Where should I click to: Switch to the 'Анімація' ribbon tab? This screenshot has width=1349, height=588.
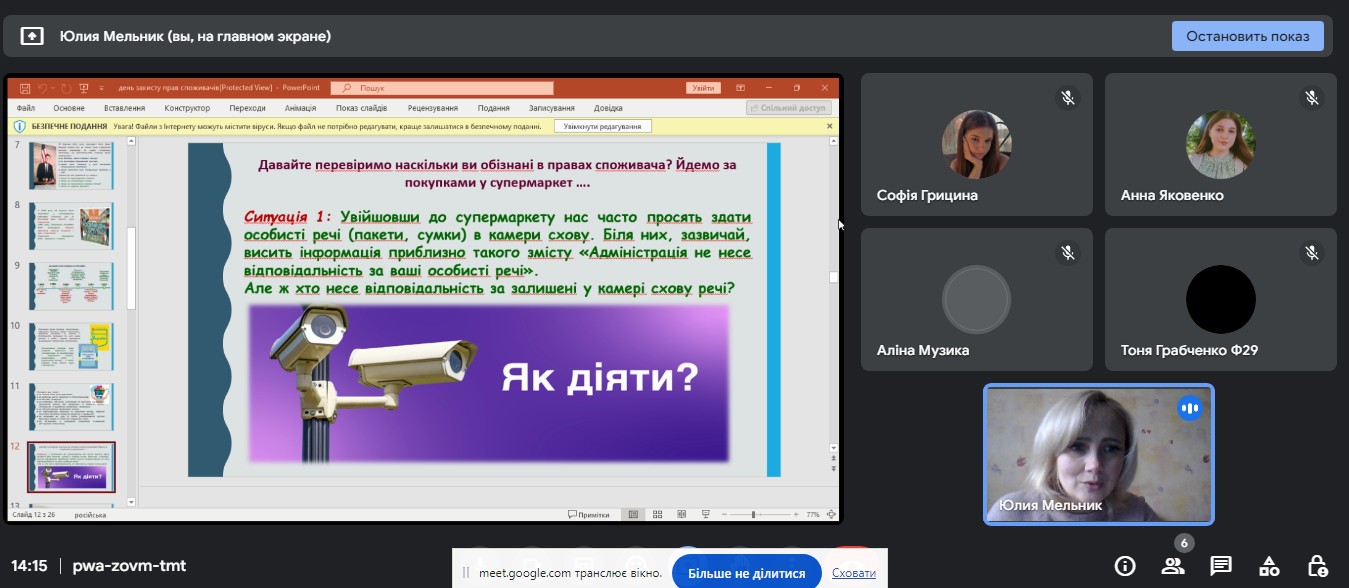pyautogui.click(x=300, y=108)
